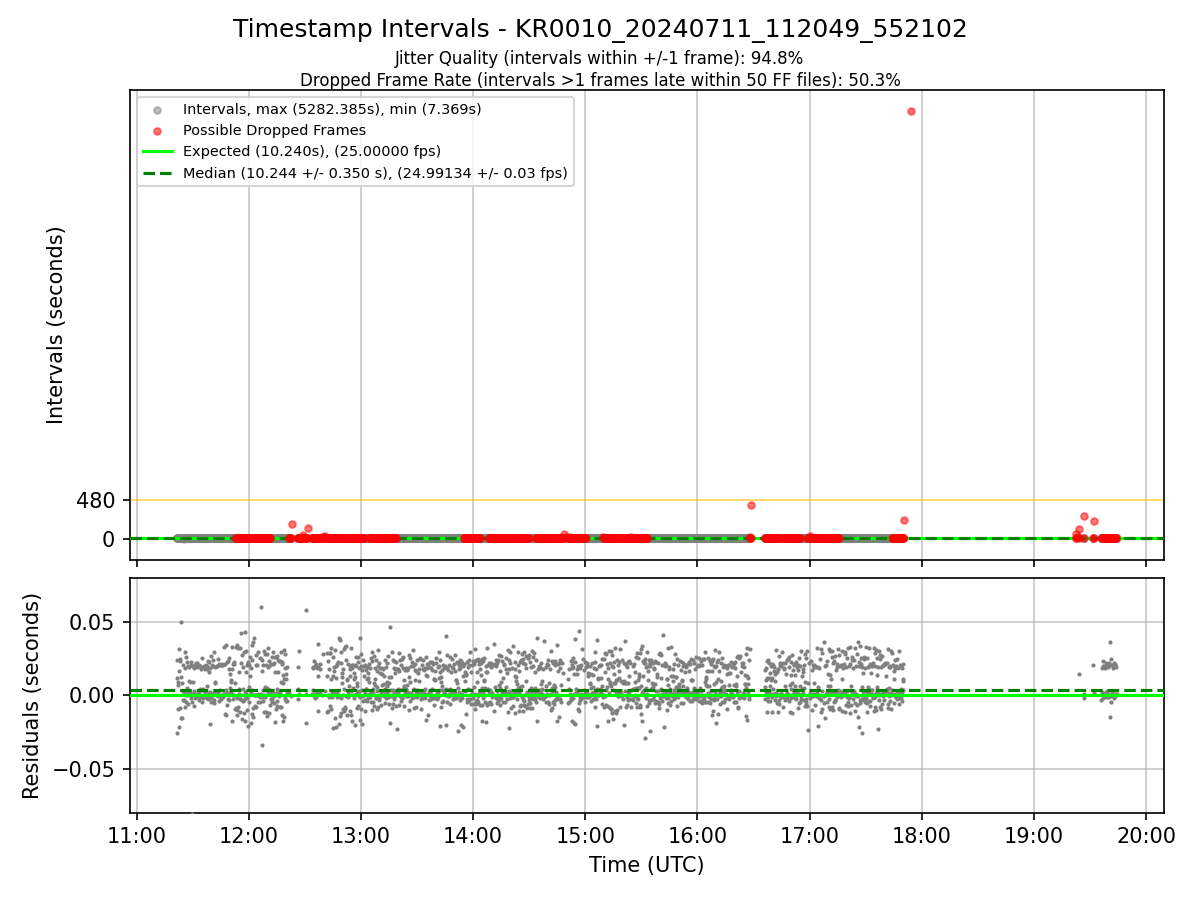Screen dimensions: 1200x900
Task: Click the x-axis tick label '12:00'
Action: point(249,834)
